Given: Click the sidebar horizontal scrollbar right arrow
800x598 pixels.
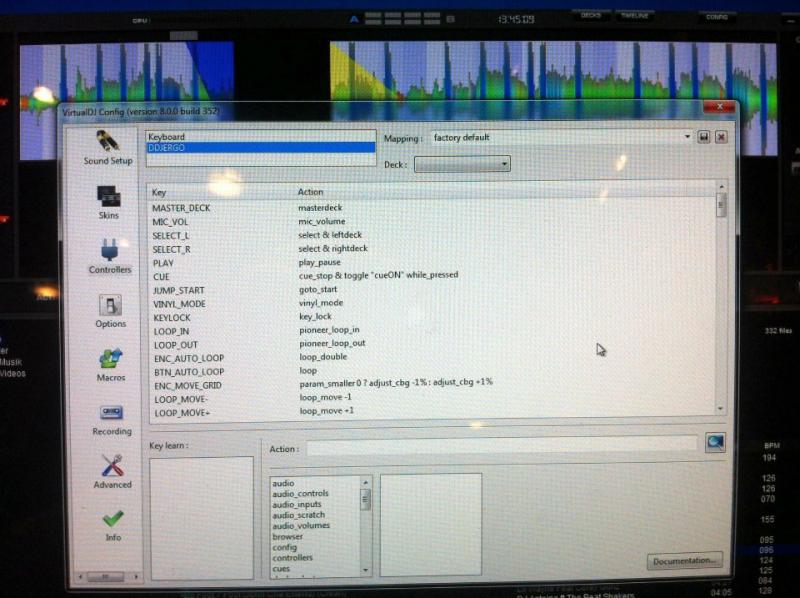Looking at the screenshot, I should coord(136,577).
